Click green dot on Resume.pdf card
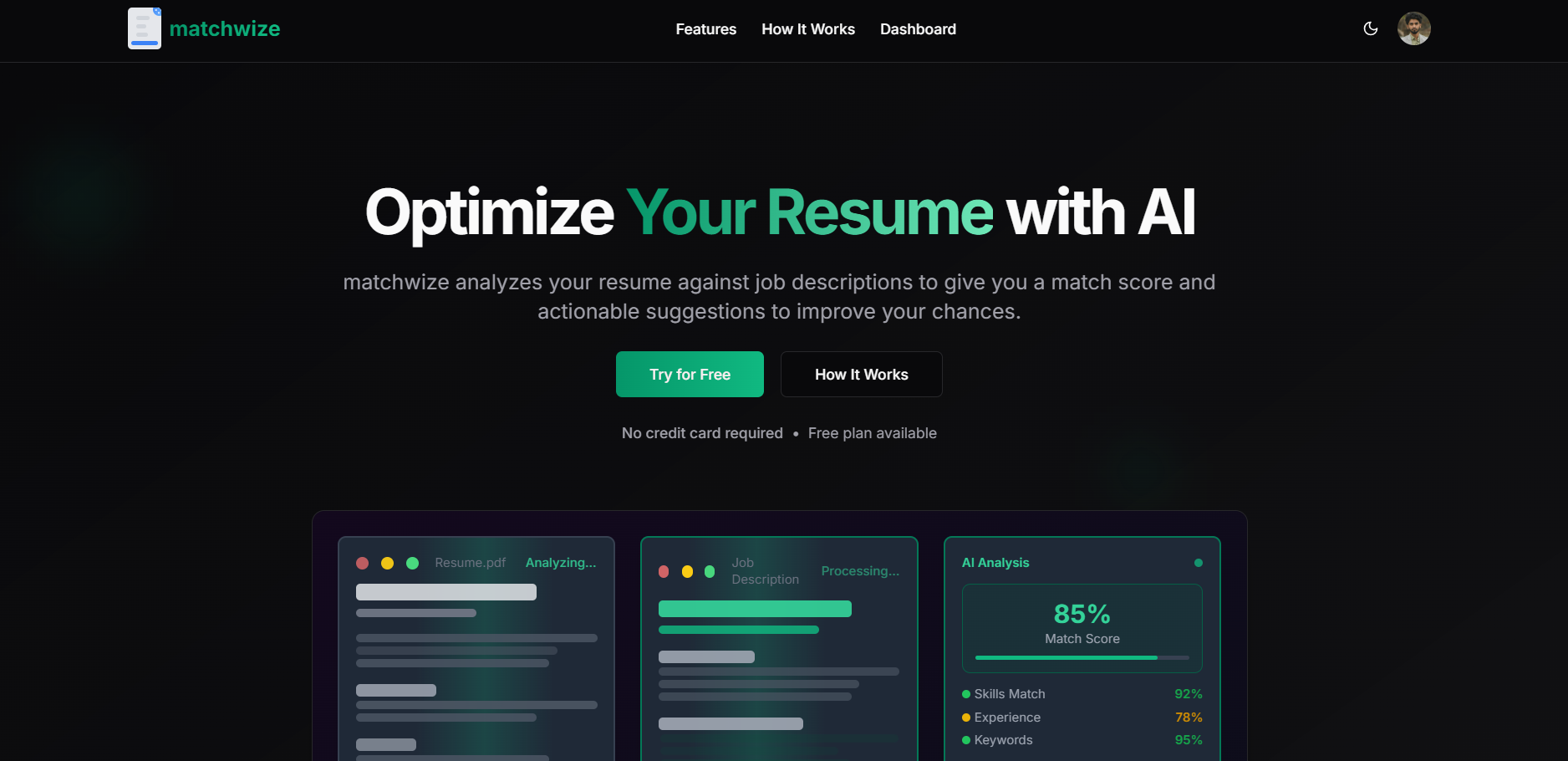 [412, 563]
